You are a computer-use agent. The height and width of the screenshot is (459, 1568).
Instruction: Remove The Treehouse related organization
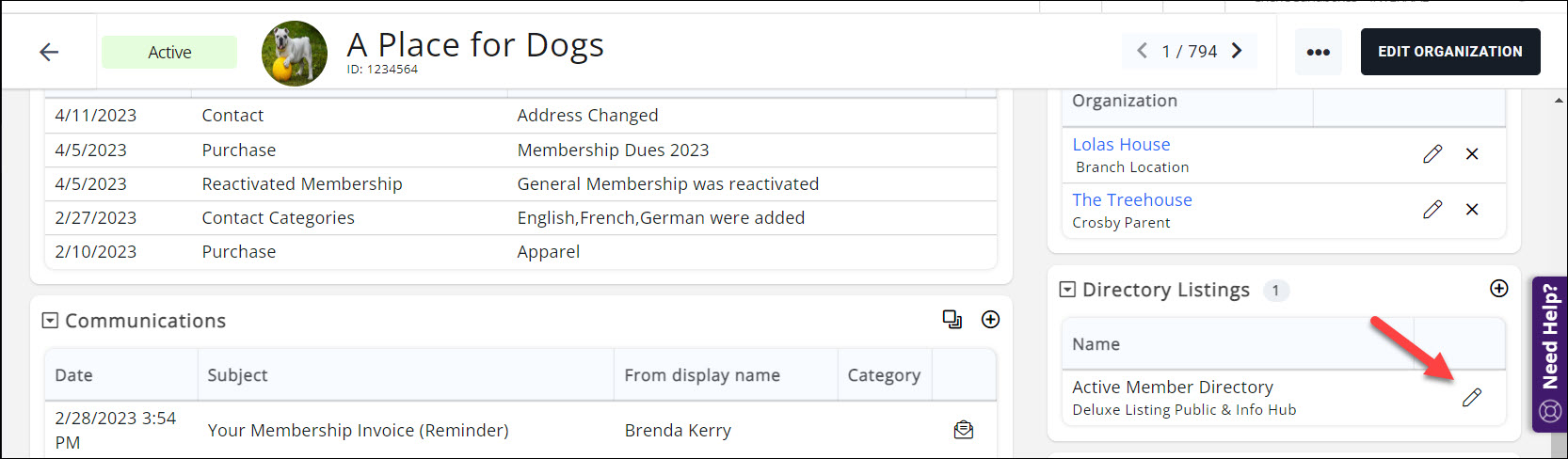click(1472, 210)
